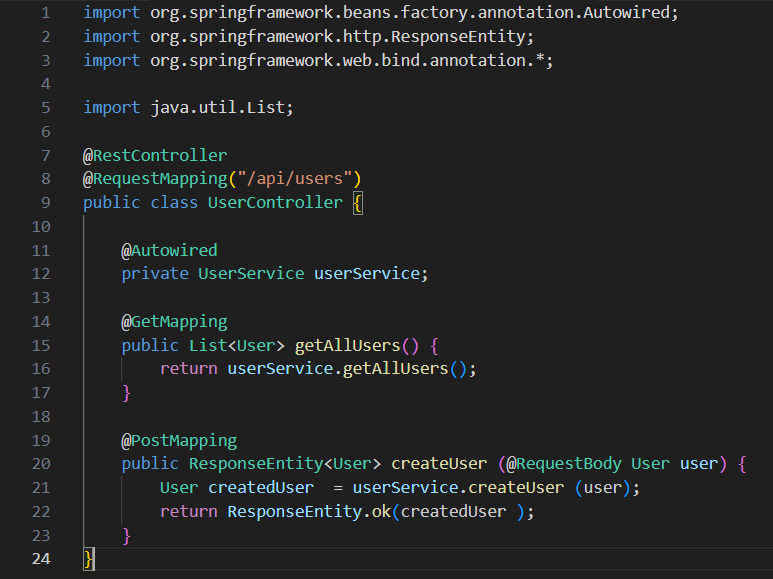Click the highlighted closing brace on line 24
This screenshot has width=773, height=579.
coord(89,558)
